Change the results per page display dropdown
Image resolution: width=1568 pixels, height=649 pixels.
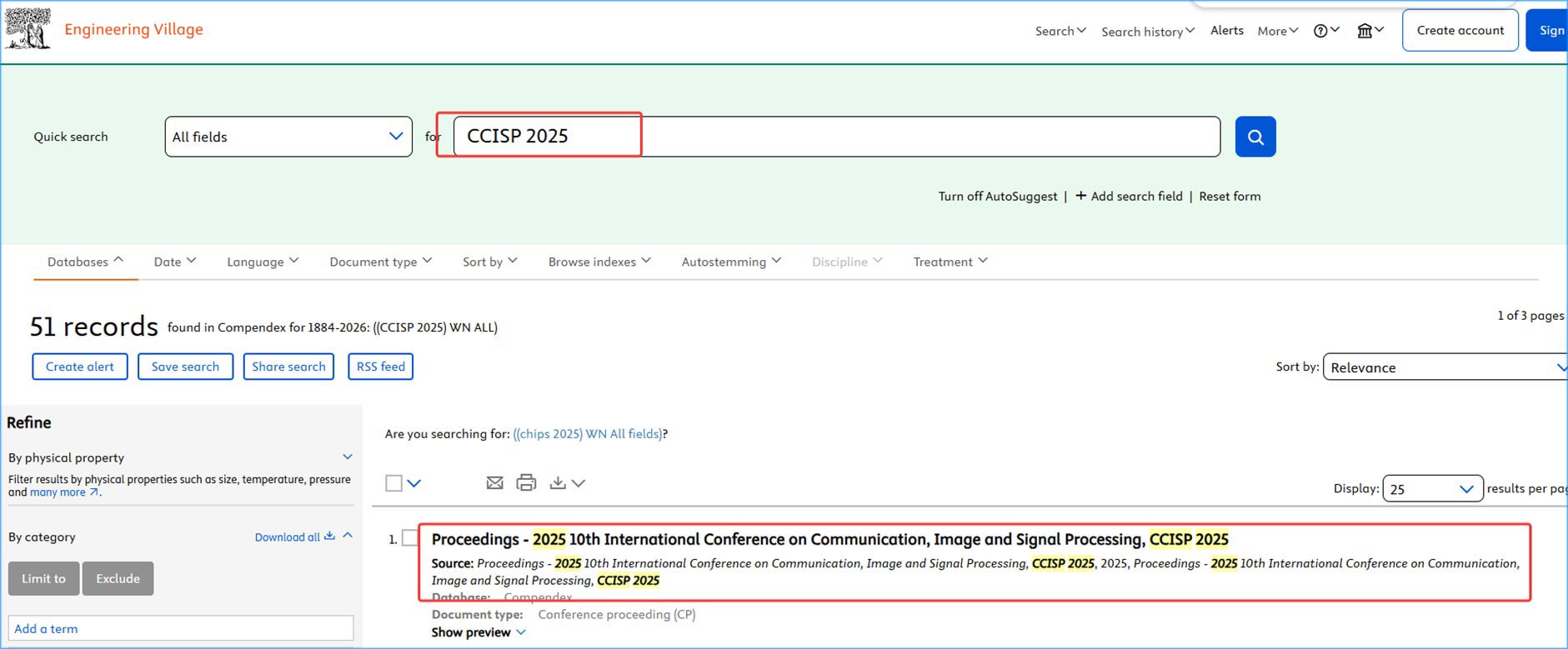(1431, 489)
